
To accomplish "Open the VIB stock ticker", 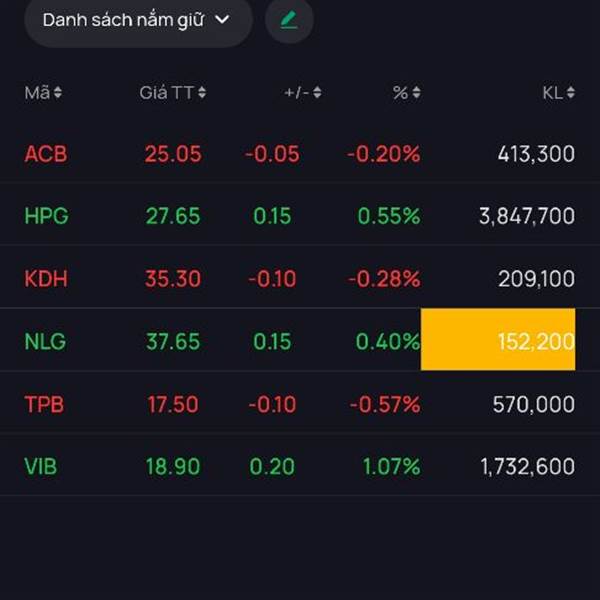I will pyautogui.click(x=42, y=466).
